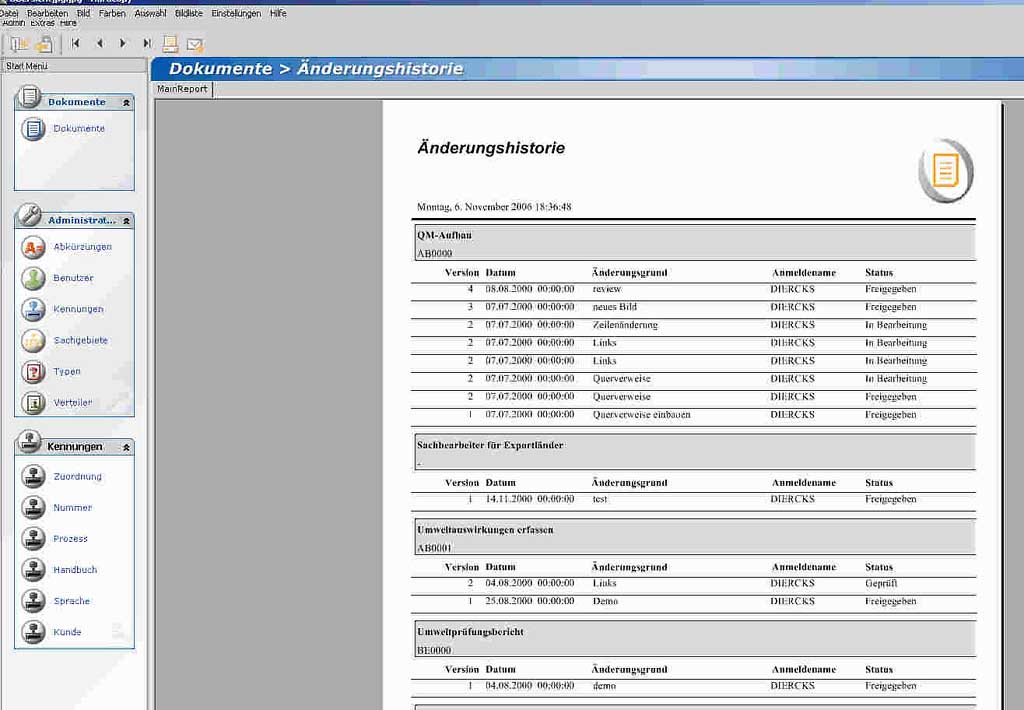Go to the first report page
Screen dimensions: 1024x710
tap(76, 43)
